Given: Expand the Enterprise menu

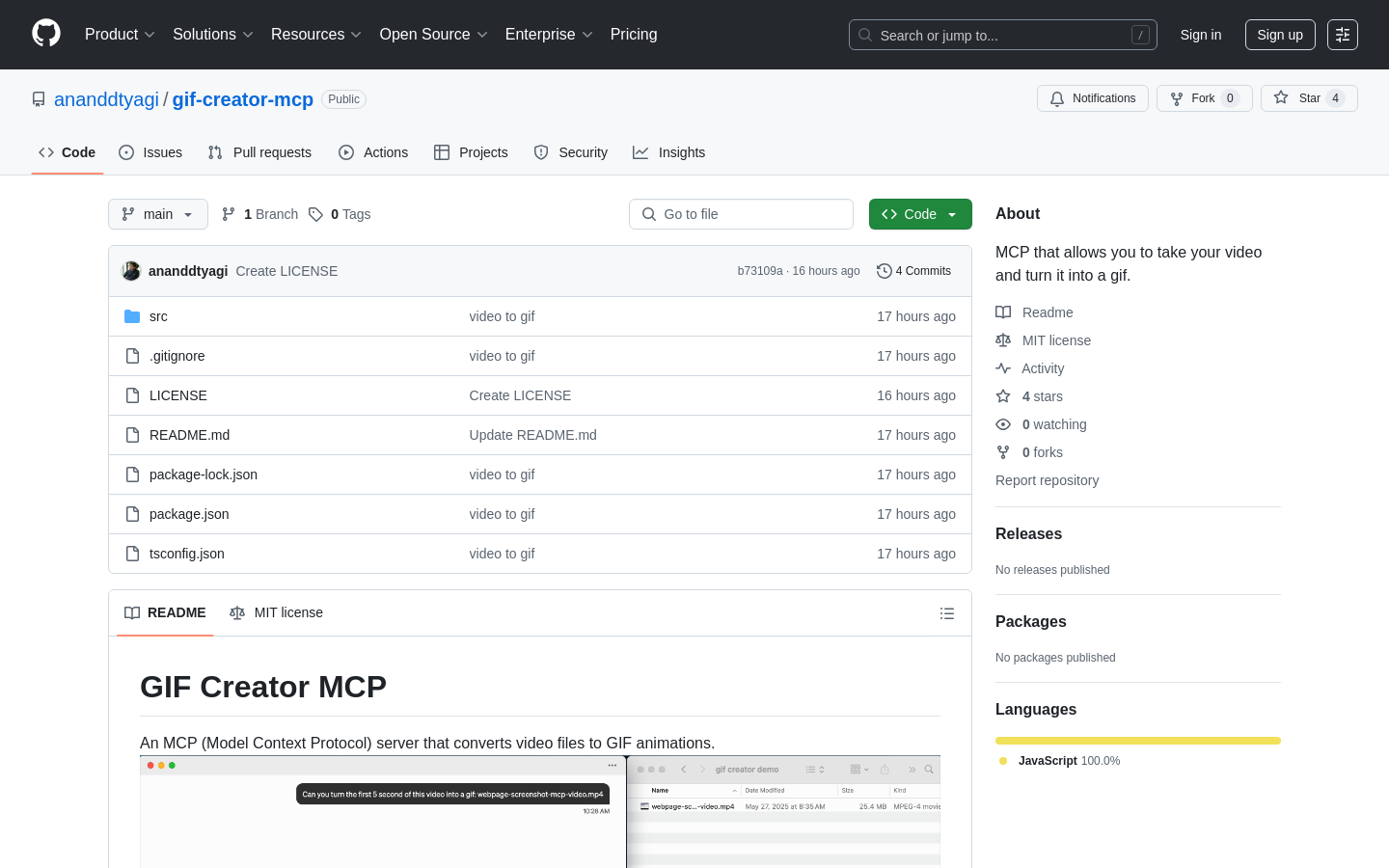Looking at the screenshot, I should pos(549,35).
